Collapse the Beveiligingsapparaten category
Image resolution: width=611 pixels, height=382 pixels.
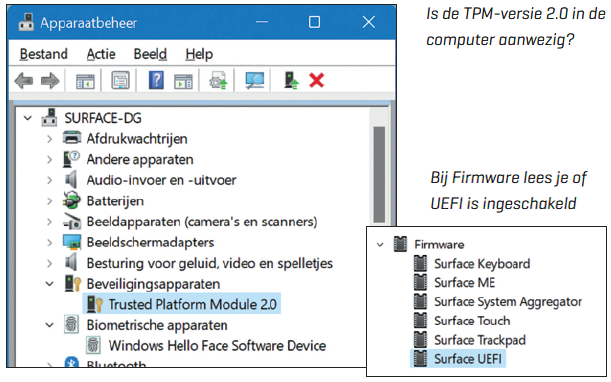click(x=49, y=284)
